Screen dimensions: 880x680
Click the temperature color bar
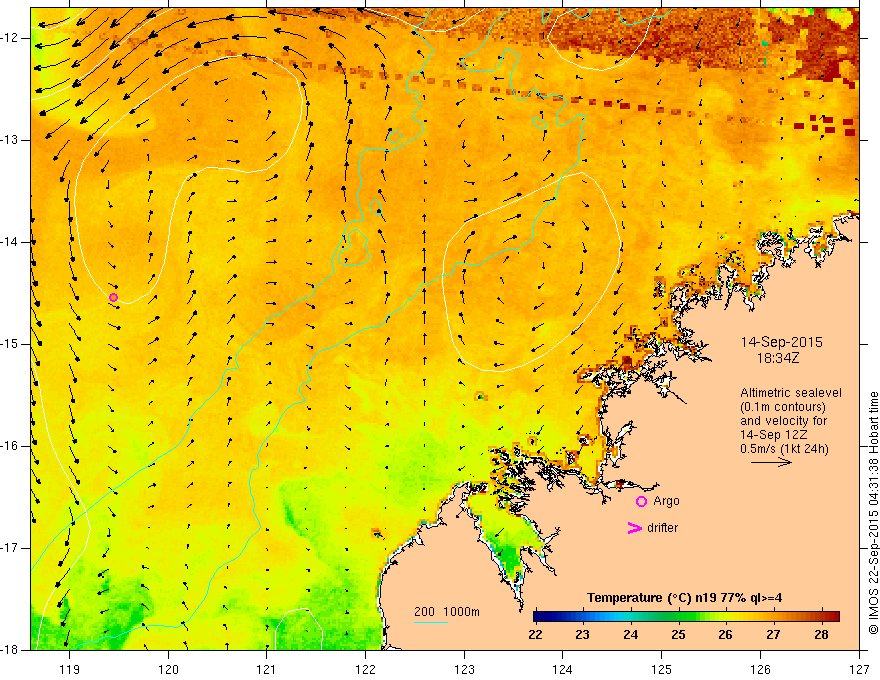tap(686, 617)
